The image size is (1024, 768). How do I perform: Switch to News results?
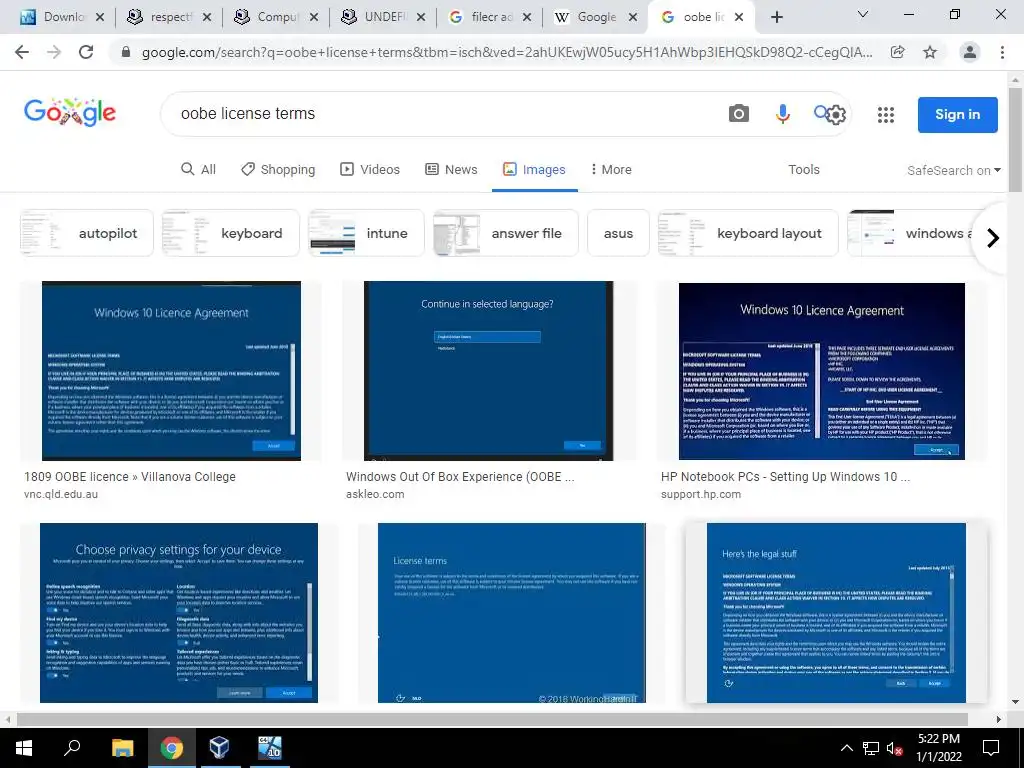(x=451, y=169)
